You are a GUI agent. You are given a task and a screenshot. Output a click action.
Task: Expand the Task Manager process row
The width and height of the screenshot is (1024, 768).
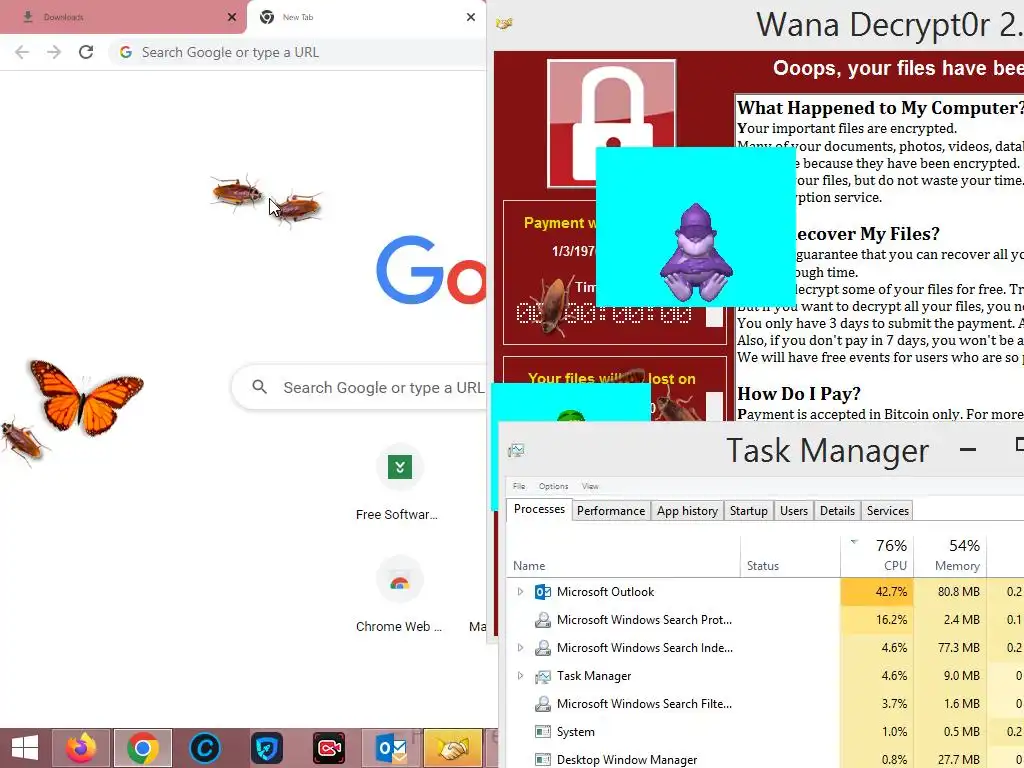tap(520, 676)
